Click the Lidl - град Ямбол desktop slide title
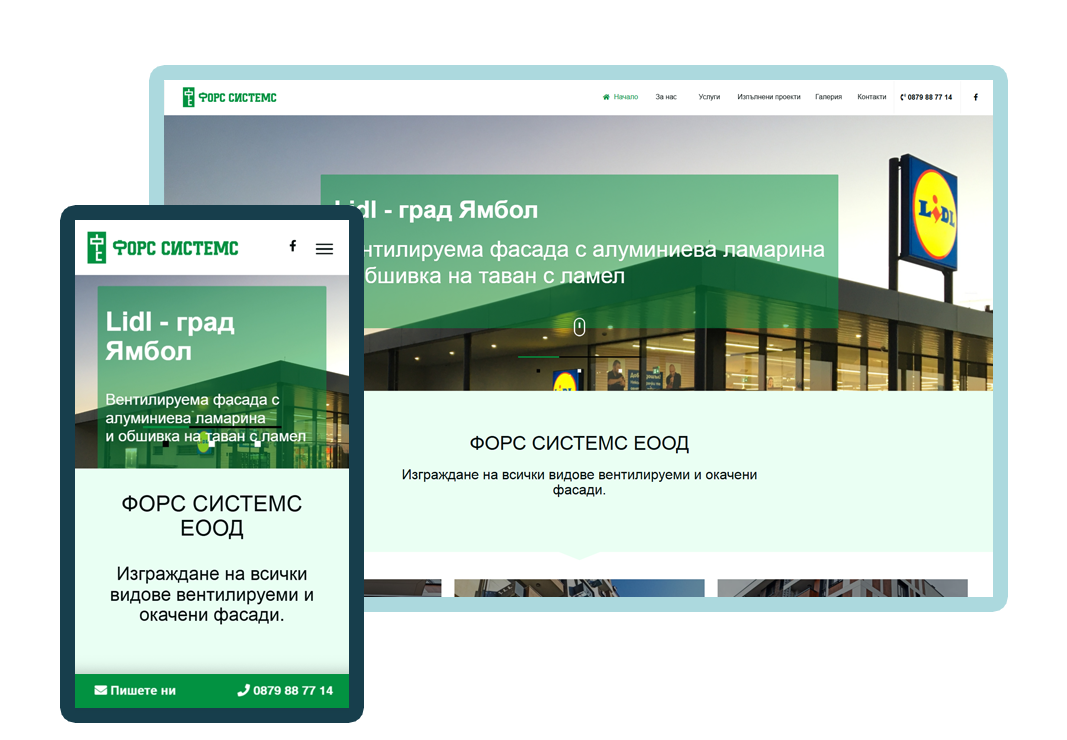Viewport: 1067px width, 740px height. click(436, 210)
